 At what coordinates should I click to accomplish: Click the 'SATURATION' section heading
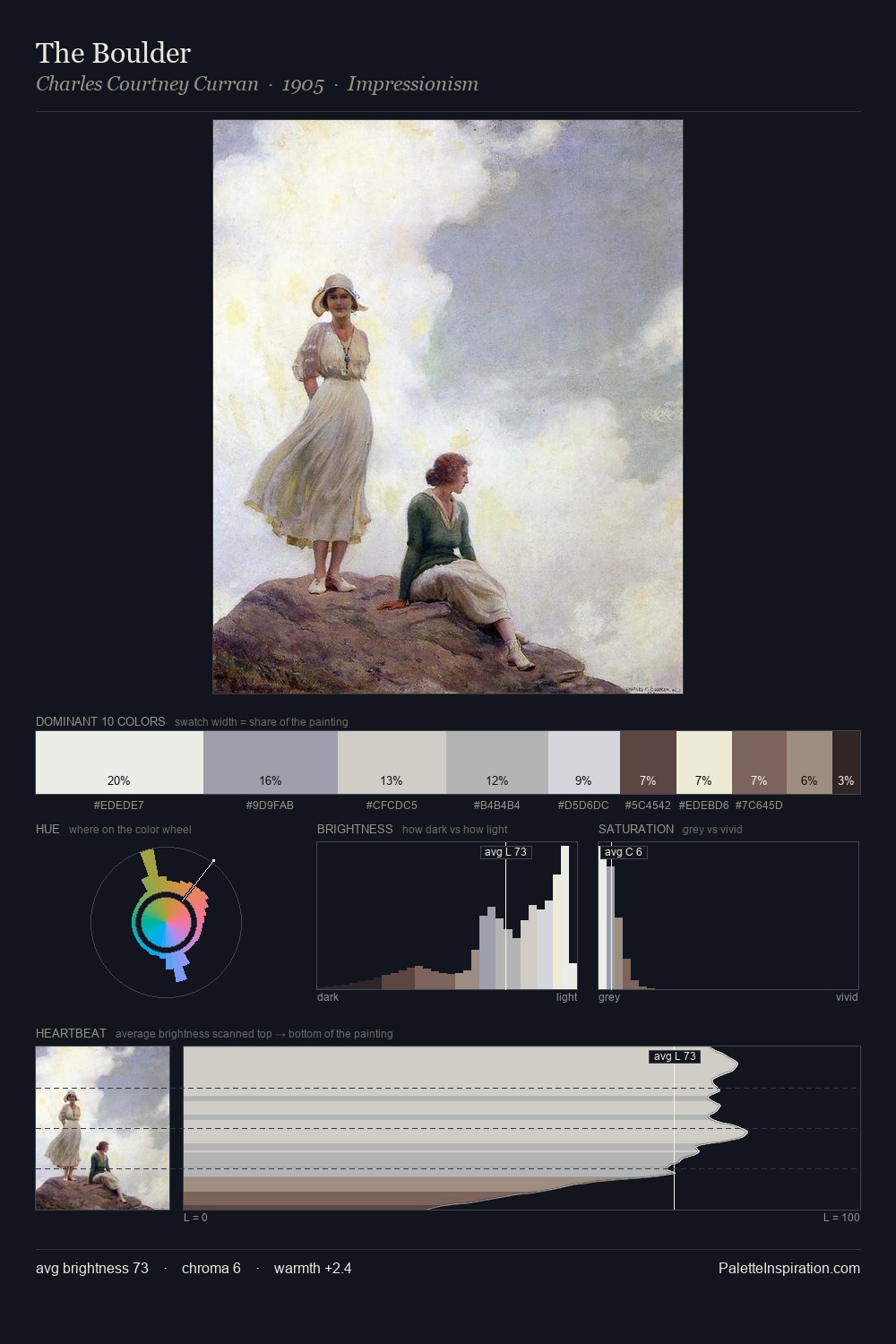point(636,829)
